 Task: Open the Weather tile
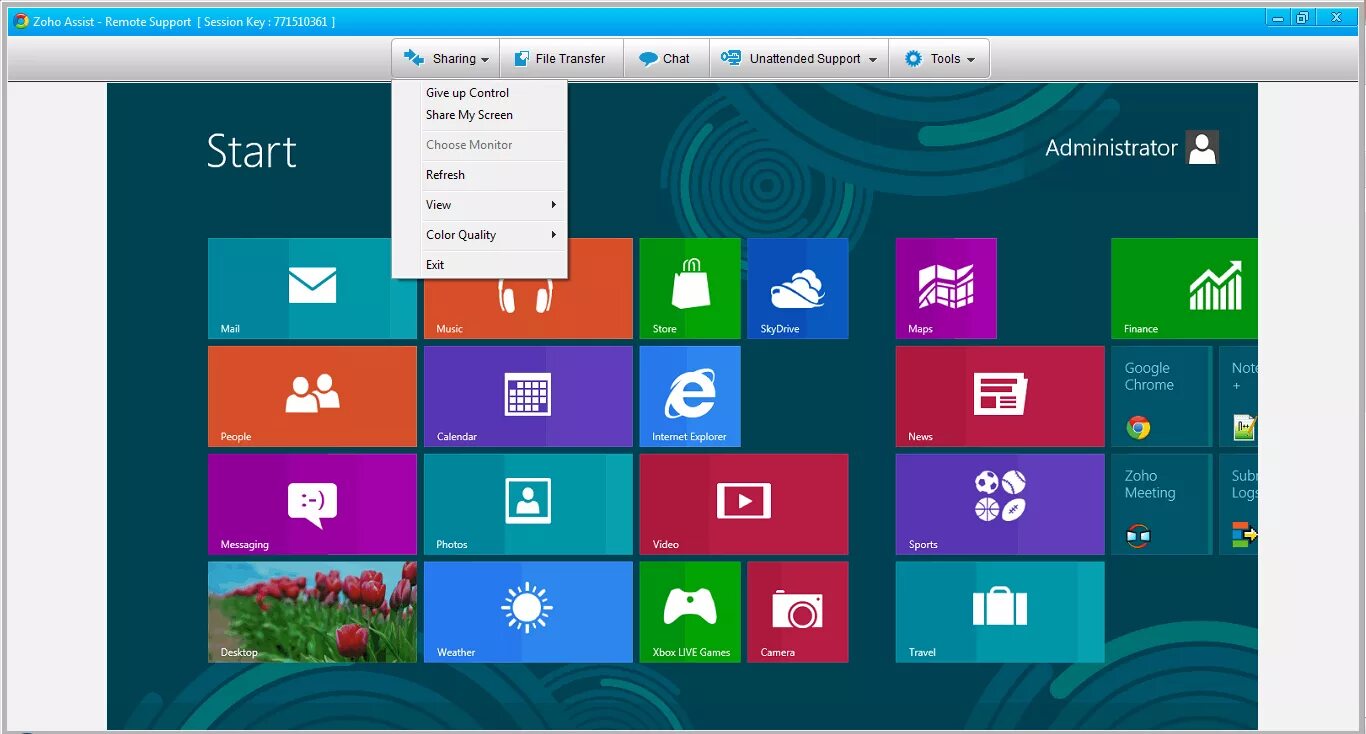coord(528,612)
